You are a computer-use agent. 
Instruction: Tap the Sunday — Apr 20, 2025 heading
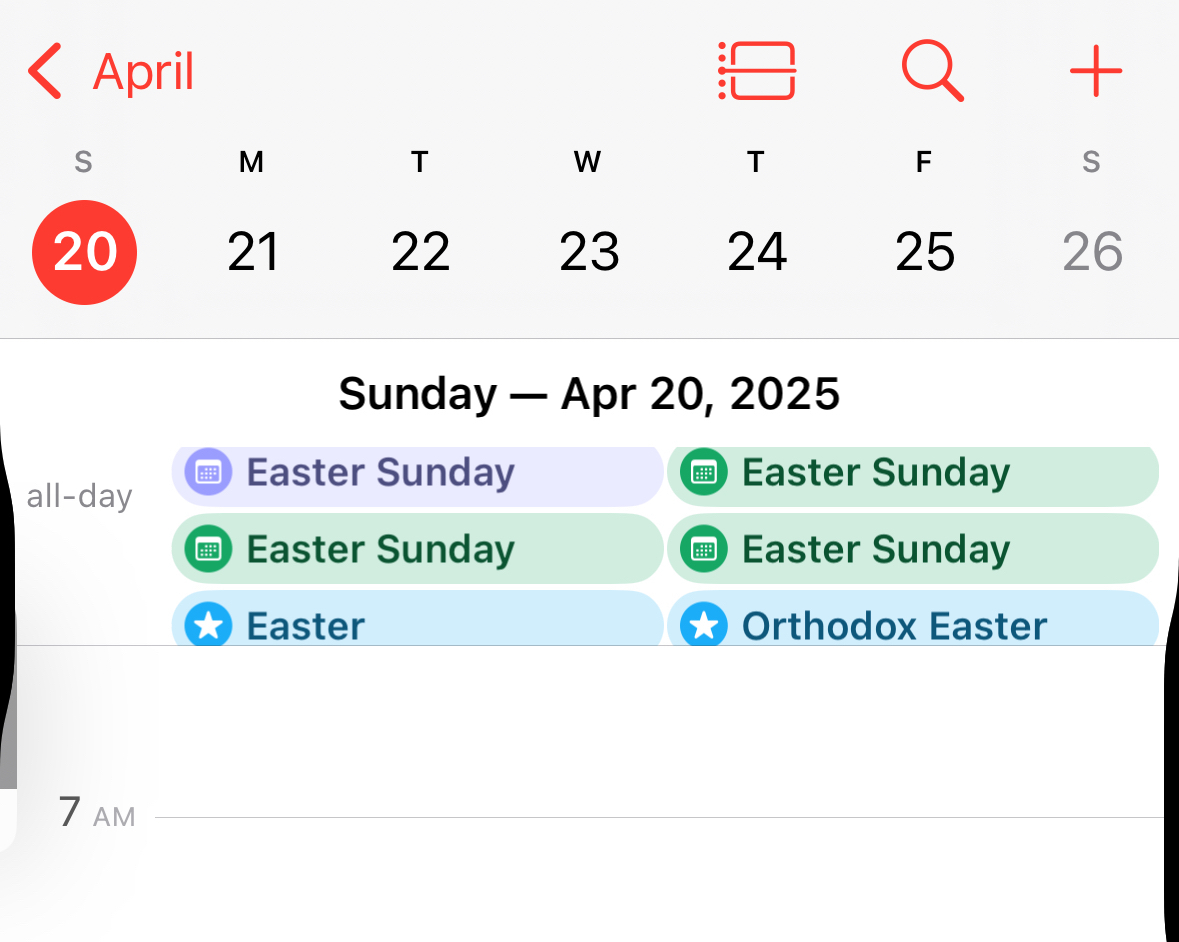click(589, 394)
